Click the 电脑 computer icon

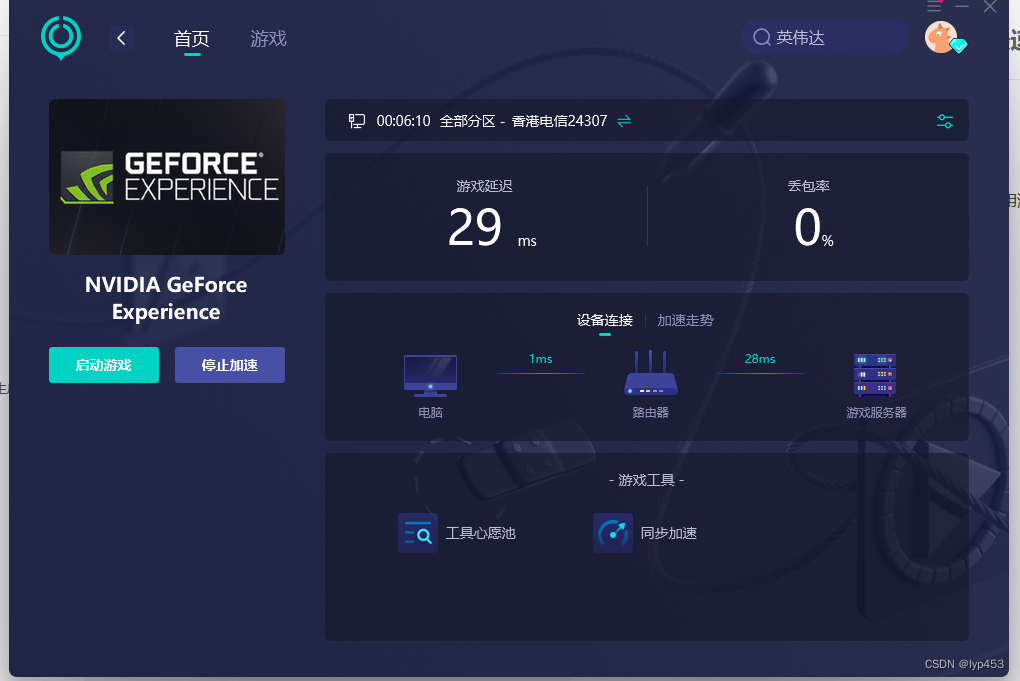(430, 375)
